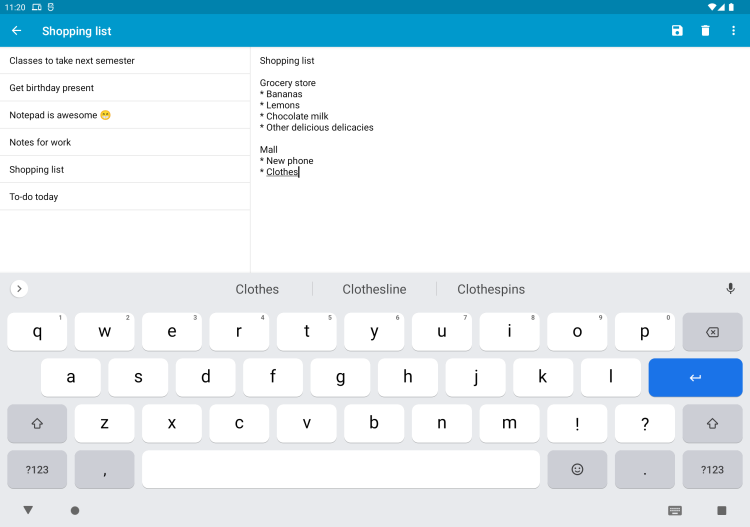This screenshot has width=750, height=527.
Task: Expand the suggestion bar chevron arrow
Action: click(x=19, y=289)
